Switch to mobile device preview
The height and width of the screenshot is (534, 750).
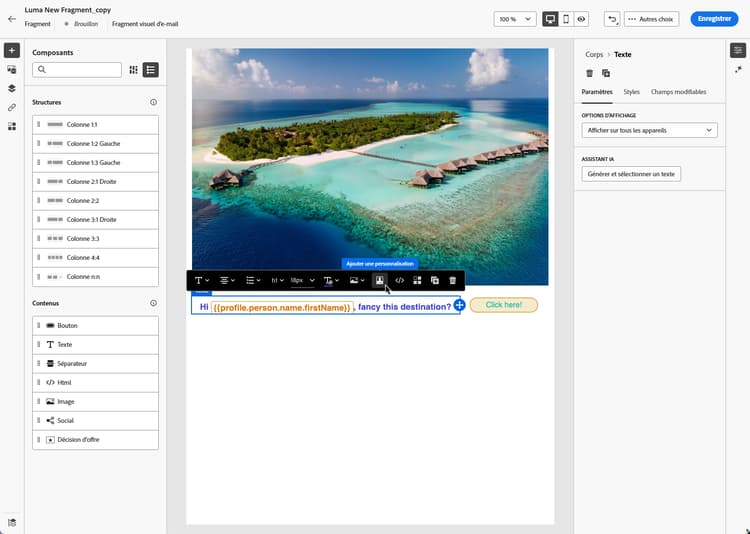click(x=566, y=19)
